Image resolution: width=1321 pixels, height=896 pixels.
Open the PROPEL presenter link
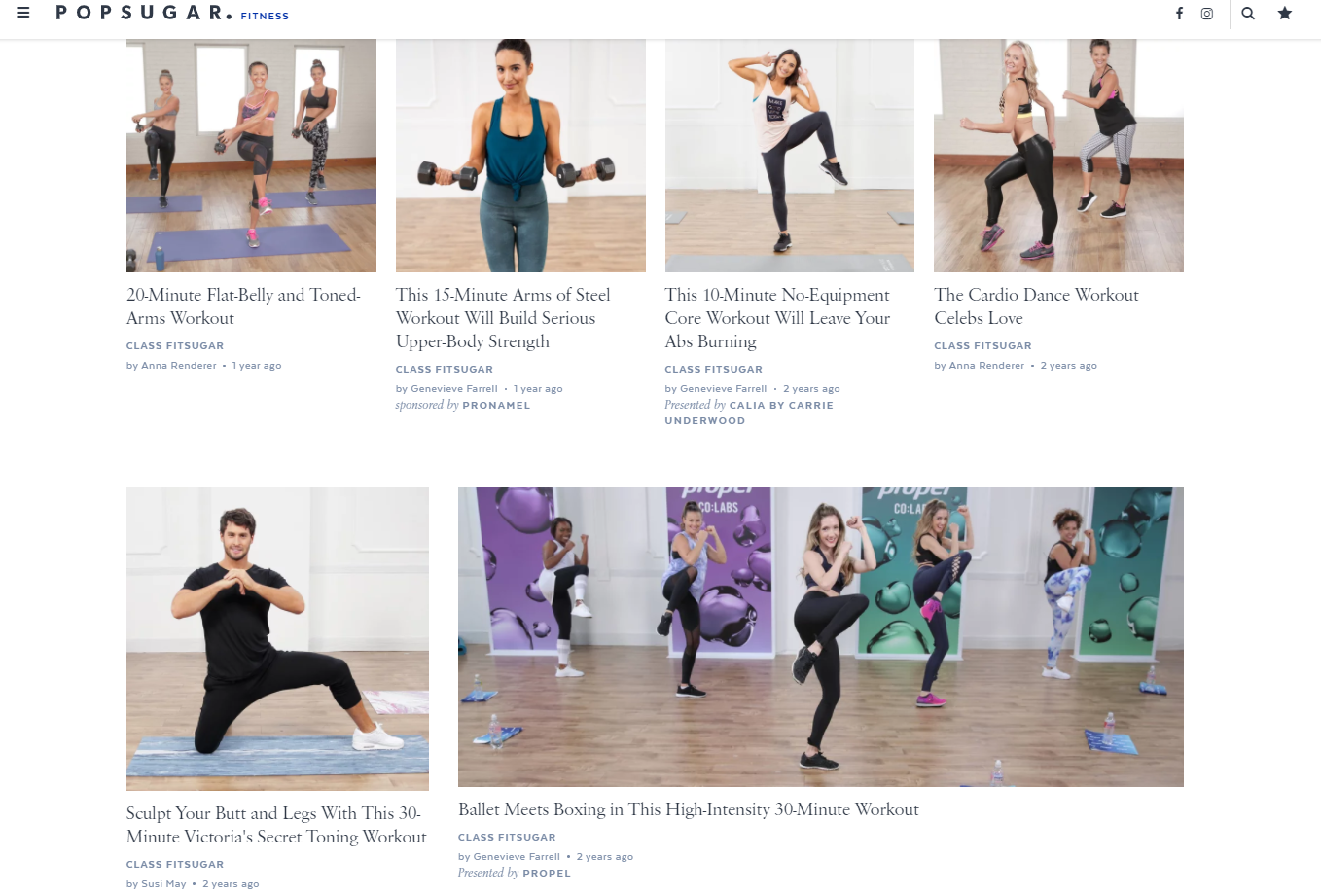point(547,874)
